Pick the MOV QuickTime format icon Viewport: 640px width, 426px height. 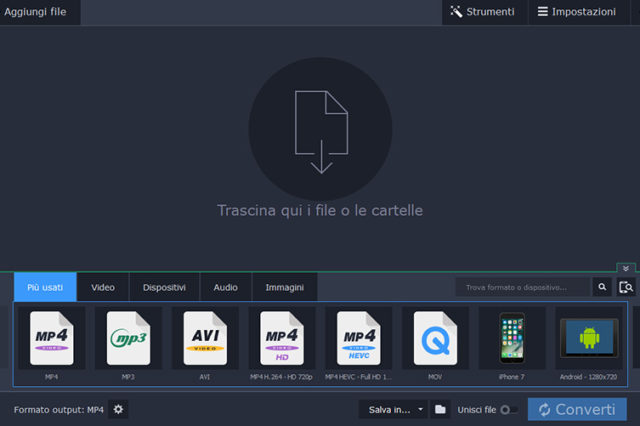[435, 338]
